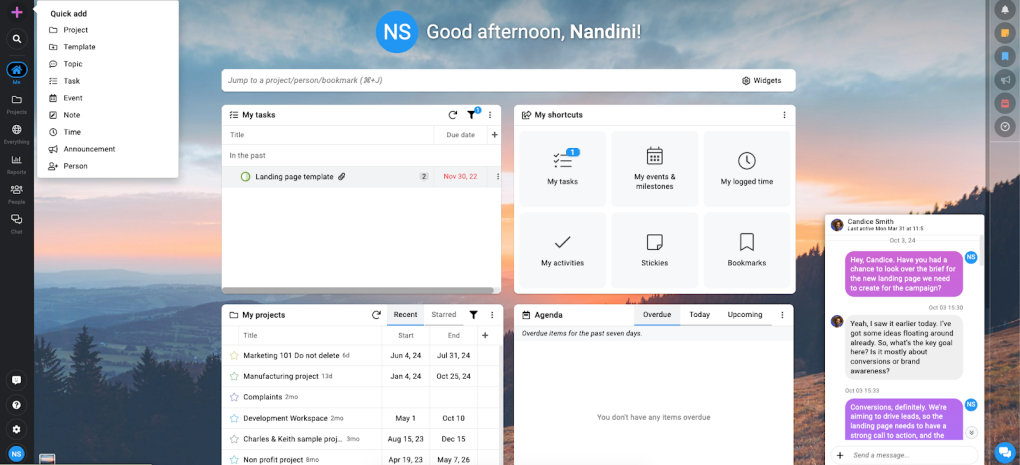This screenshot has width=1020, height=465.
Task: Switch to the Starred projects tab
Action: [x=444, y=315]
